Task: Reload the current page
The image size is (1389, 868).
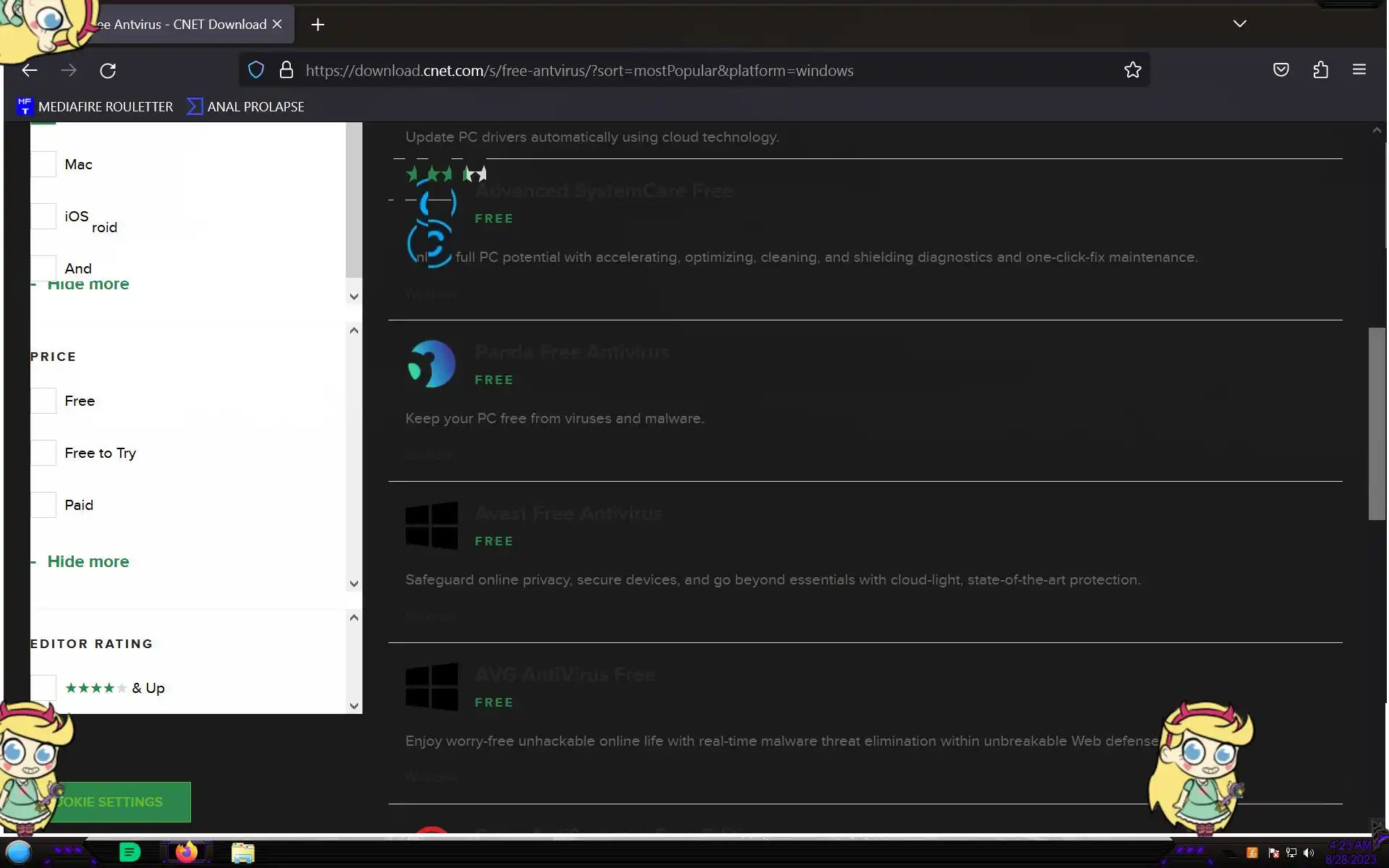Action: point(108,70)
